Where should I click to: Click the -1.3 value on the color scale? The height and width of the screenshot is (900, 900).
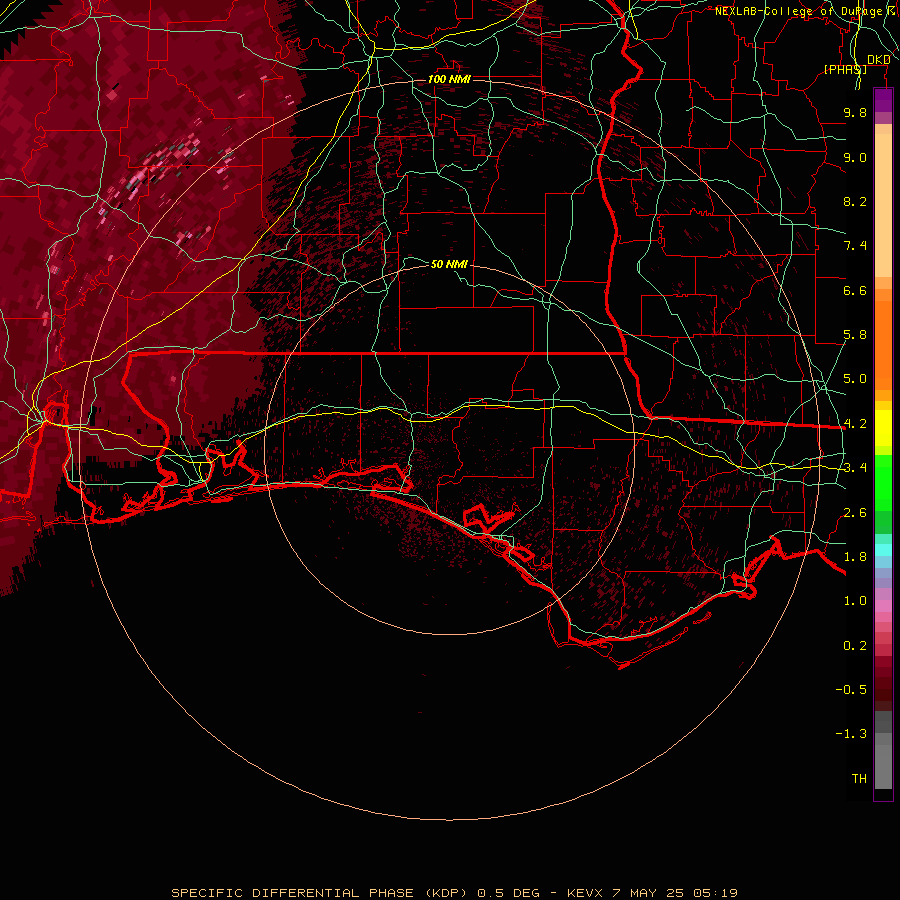pyautogui.click(x=851, y=734)
